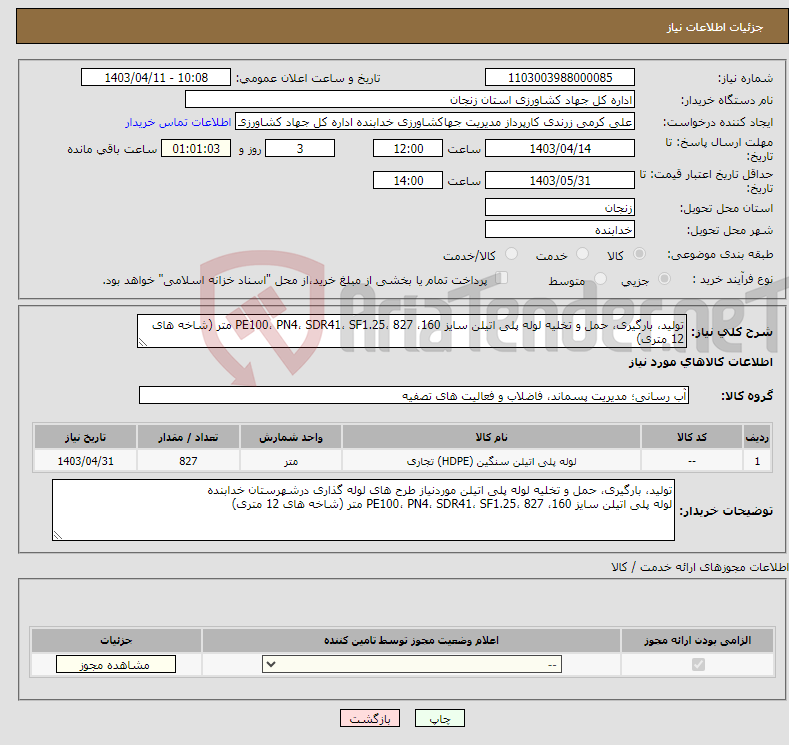Click the response deadline date 1403/04/14

(560, 148)
